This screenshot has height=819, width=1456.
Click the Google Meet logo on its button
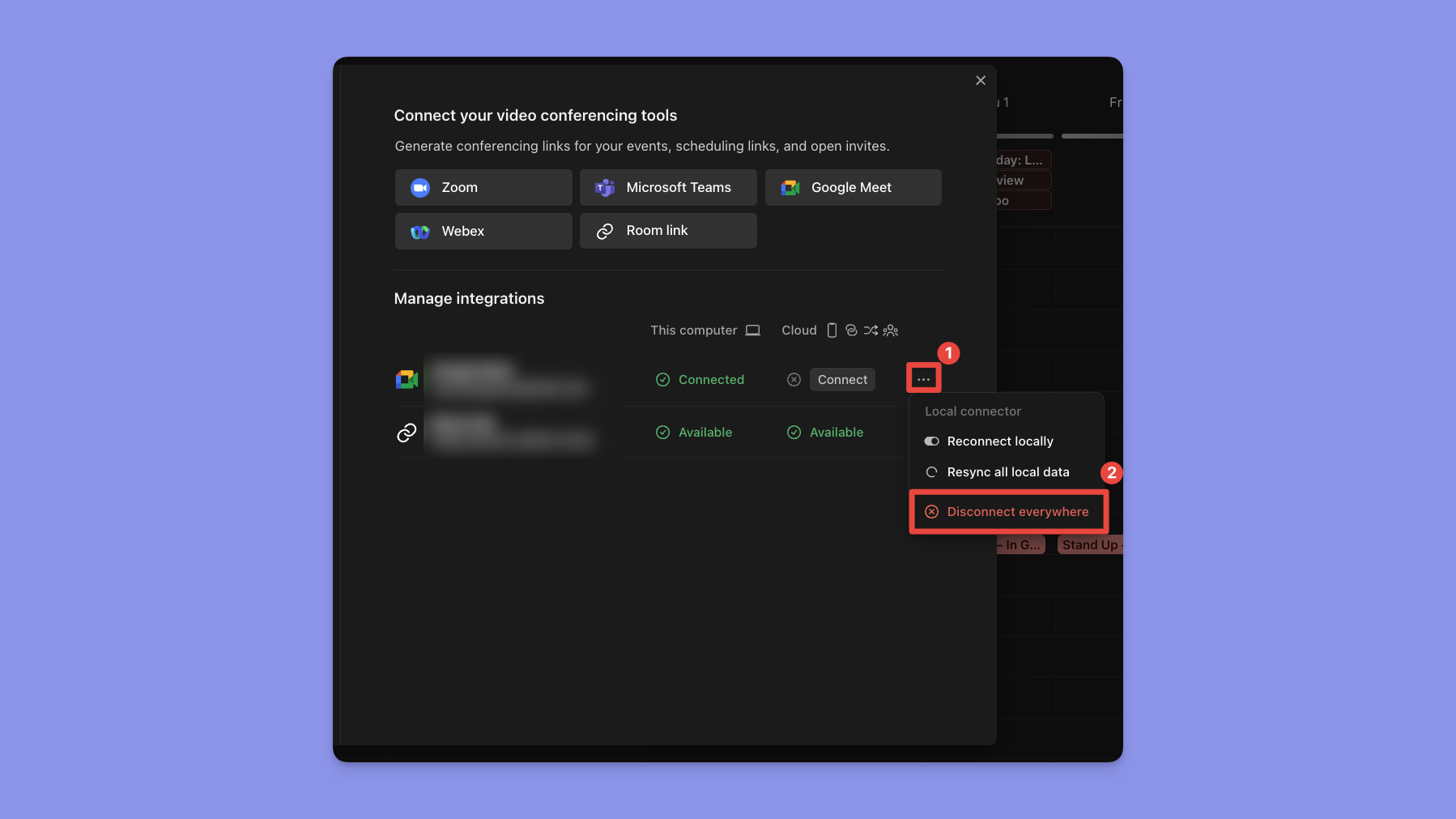(790, 188)
